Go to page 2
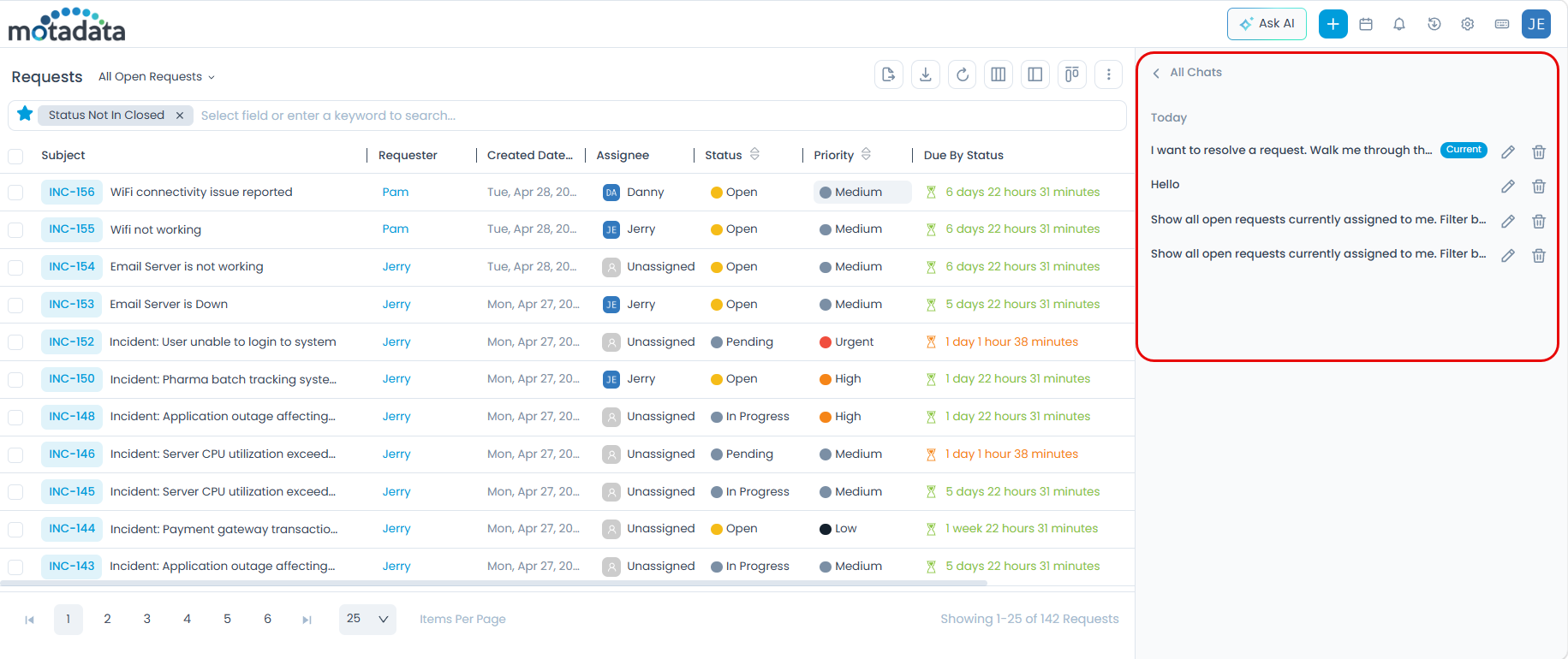The image size is (1568, 659). [107, 619]
